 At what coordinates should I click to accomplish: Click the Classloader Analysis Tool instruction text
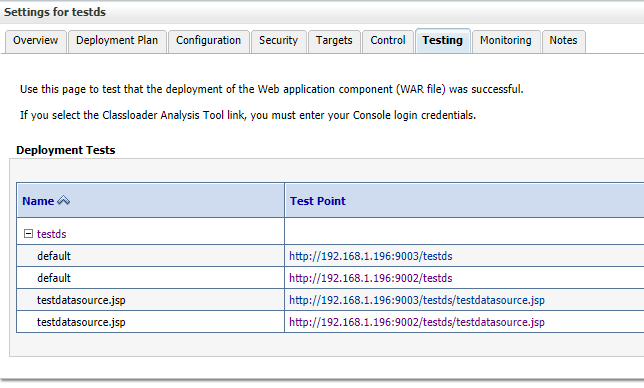coord(248,115)
